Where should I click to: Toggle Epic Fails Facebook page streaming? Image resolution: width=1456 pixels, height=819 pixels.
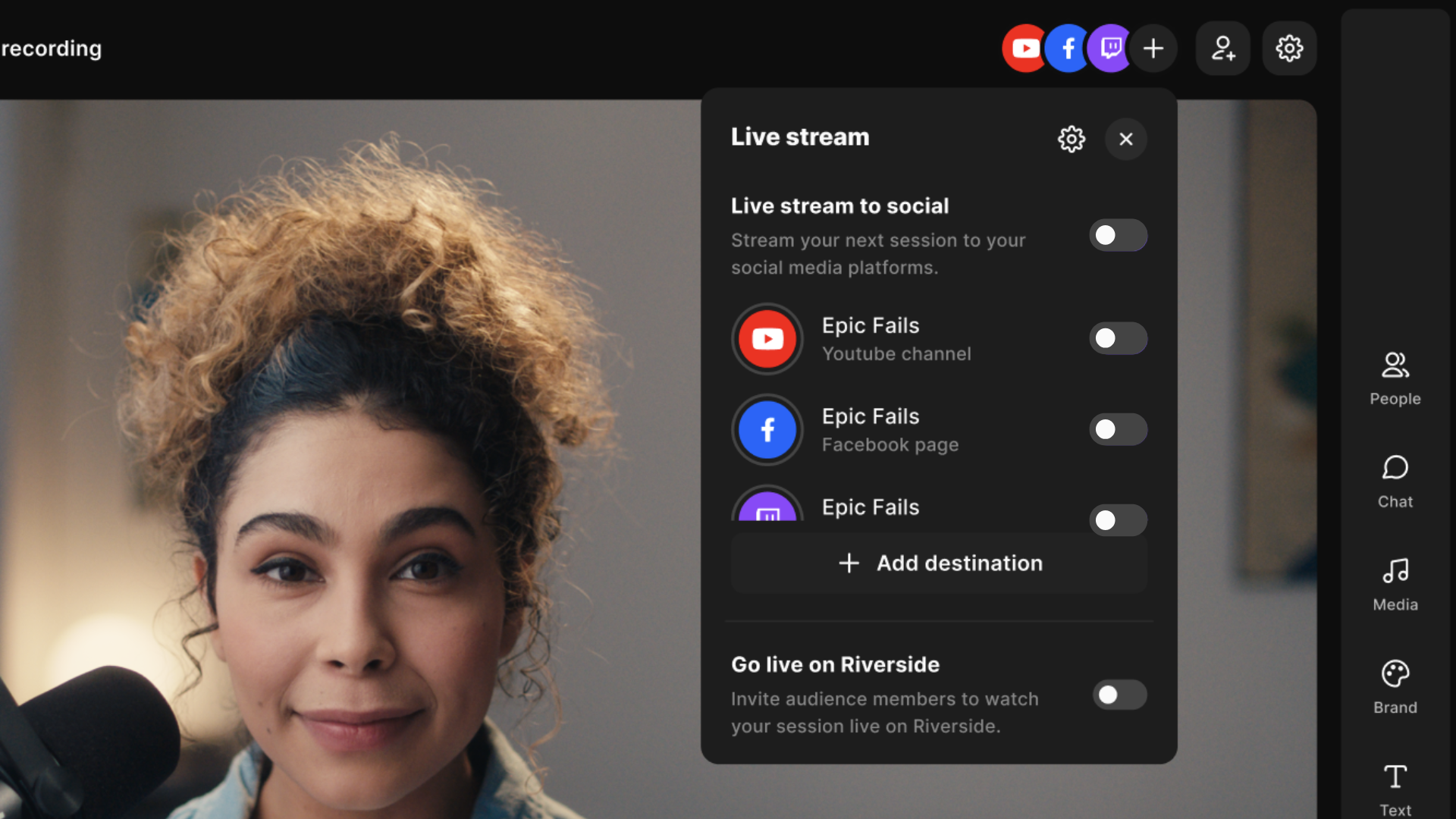pyautogui.click(x=1119, y=429)
